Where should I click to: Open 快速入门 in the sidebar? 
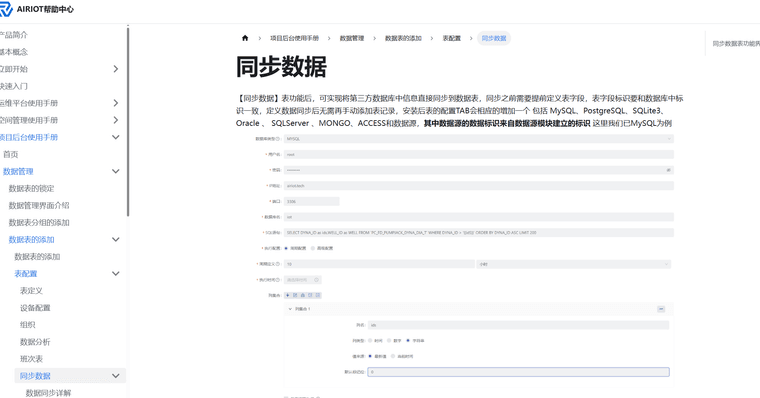(14, 86)
